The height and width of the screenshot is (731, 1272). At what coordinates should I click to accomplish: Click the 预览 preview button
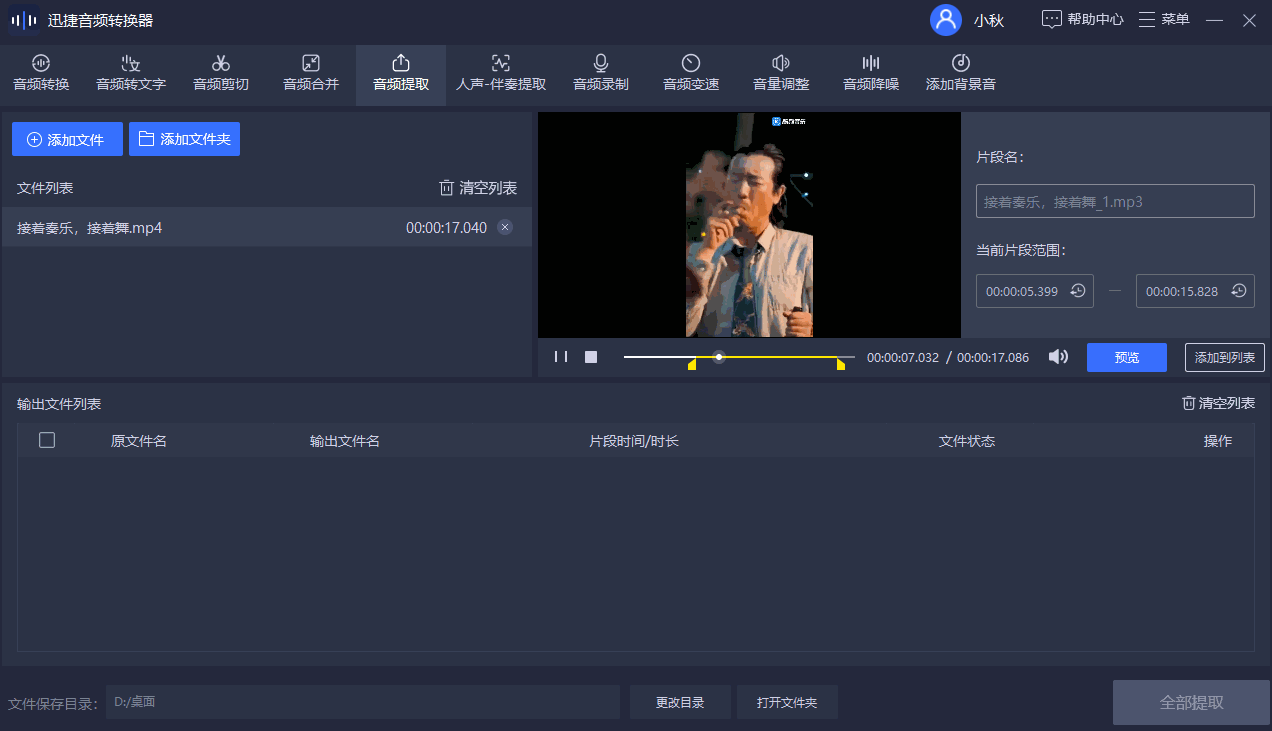pyautogui.click(x=1127, y=357)
